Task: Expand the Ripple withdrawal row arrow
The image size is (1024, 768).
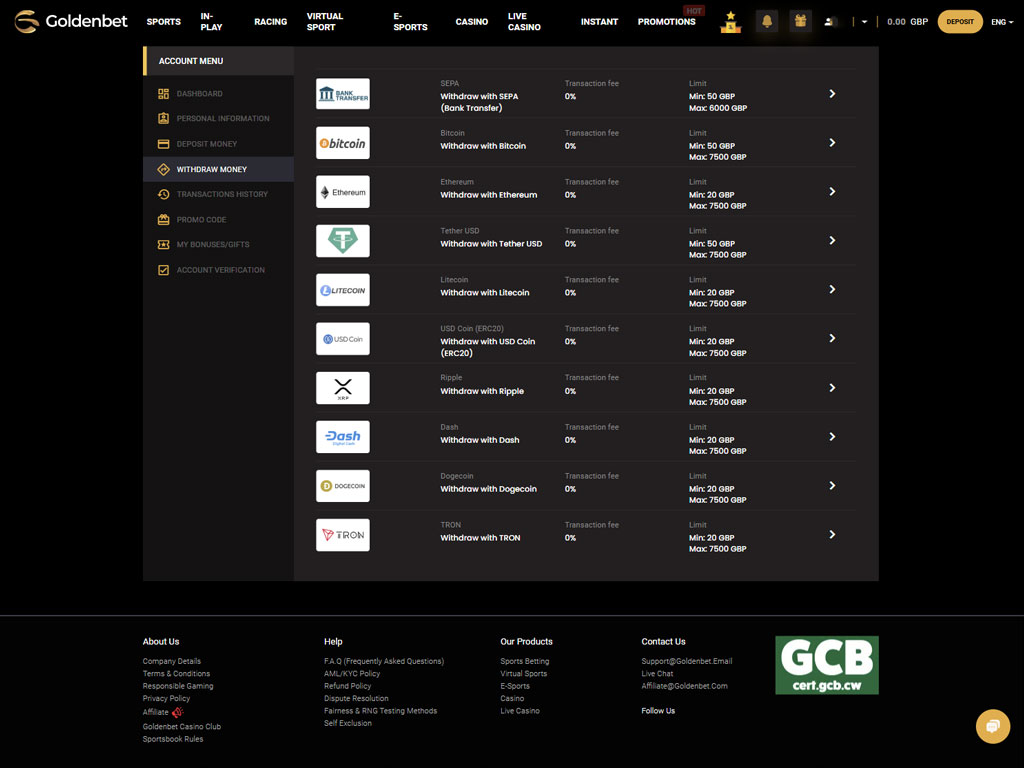Action: [x=832, y=388]
